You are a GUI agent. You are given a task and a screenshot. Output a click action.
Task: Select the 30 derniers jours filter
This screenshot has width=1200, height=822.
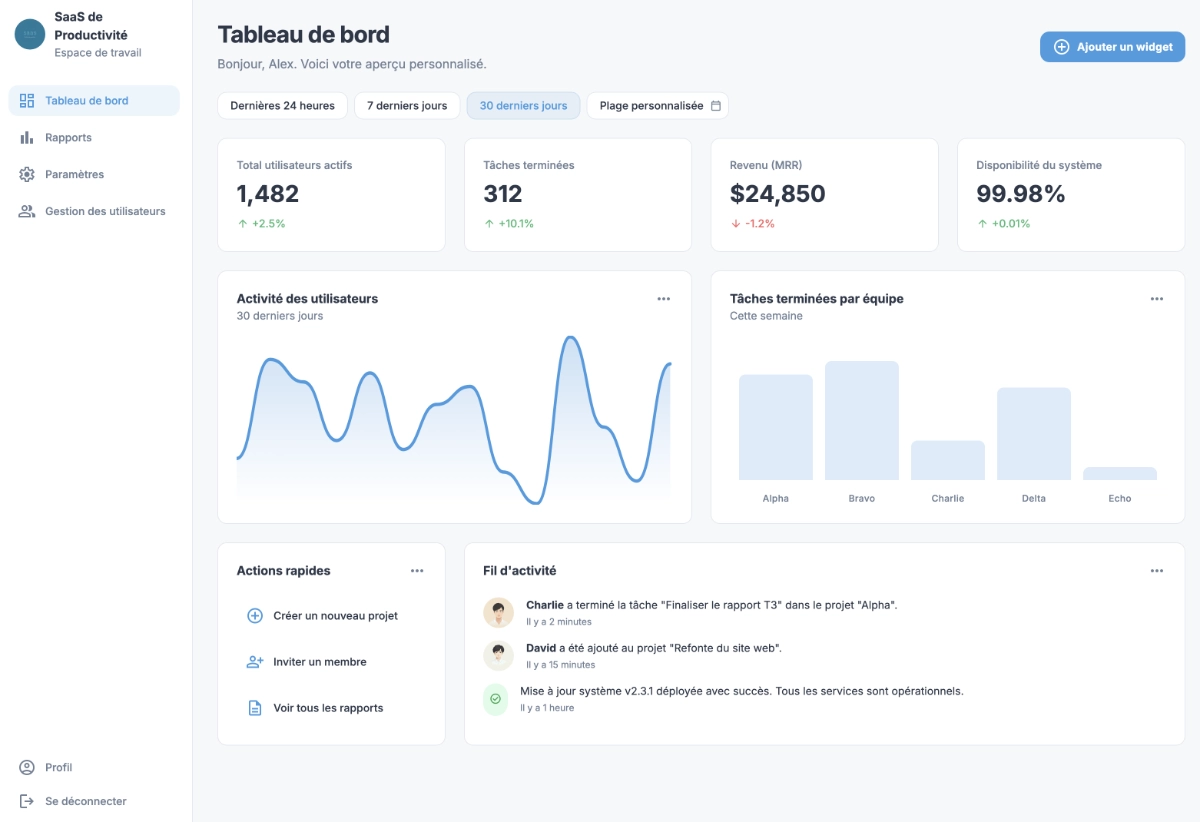click(523, 106)
